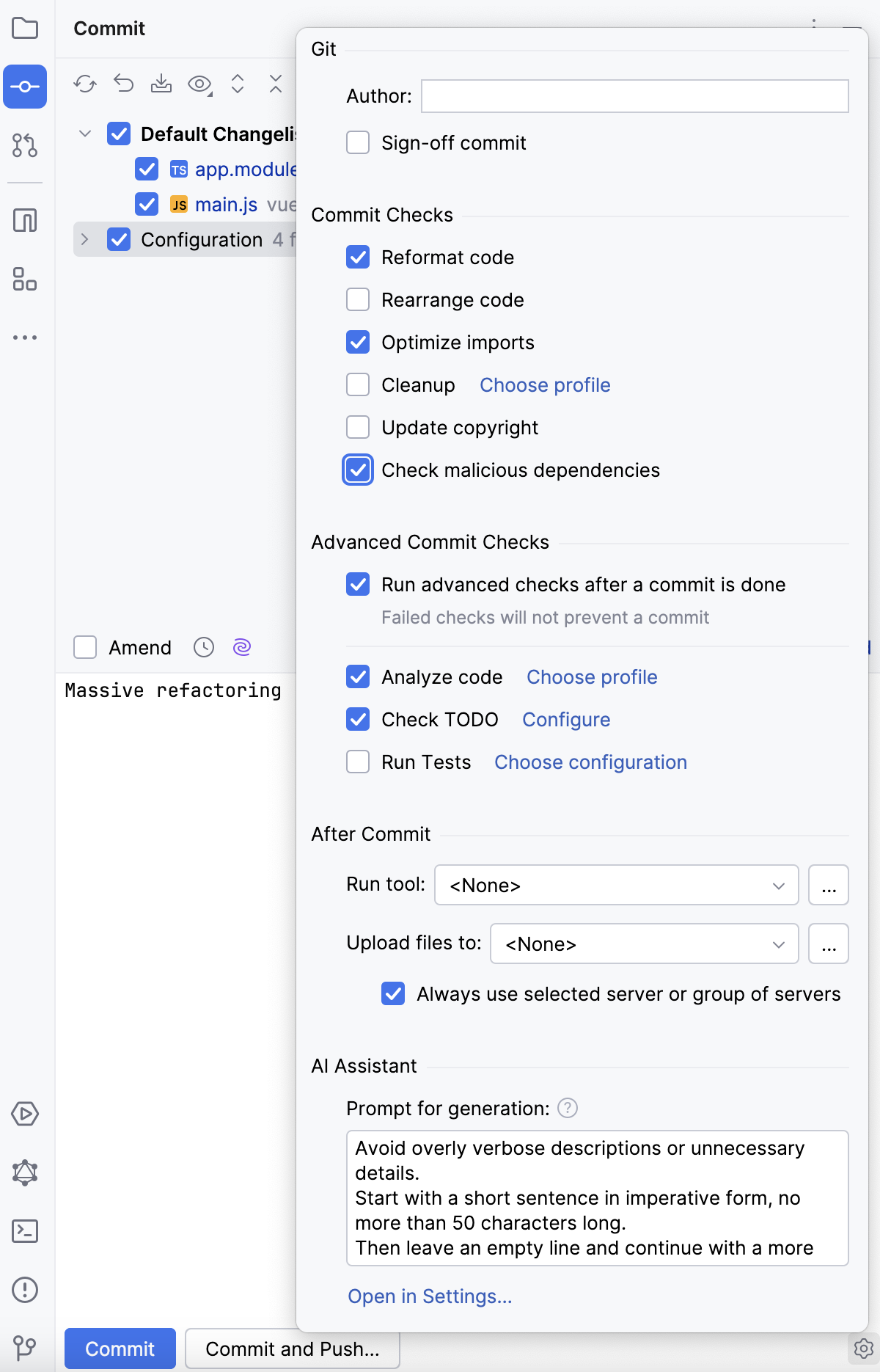Click the Commit button
Image resolution: width=880 pixels, height=1372 pixels.
[120, 1349]
